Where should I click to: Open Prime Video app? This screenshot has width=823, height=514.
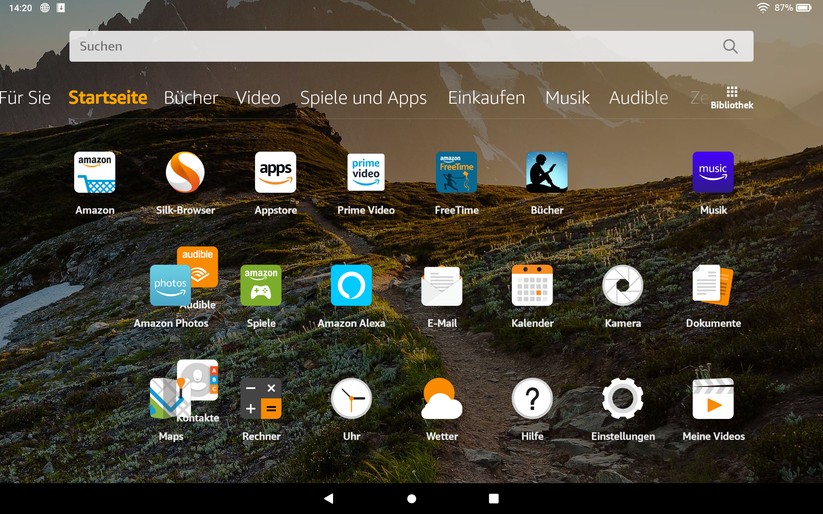pos(366,173)
